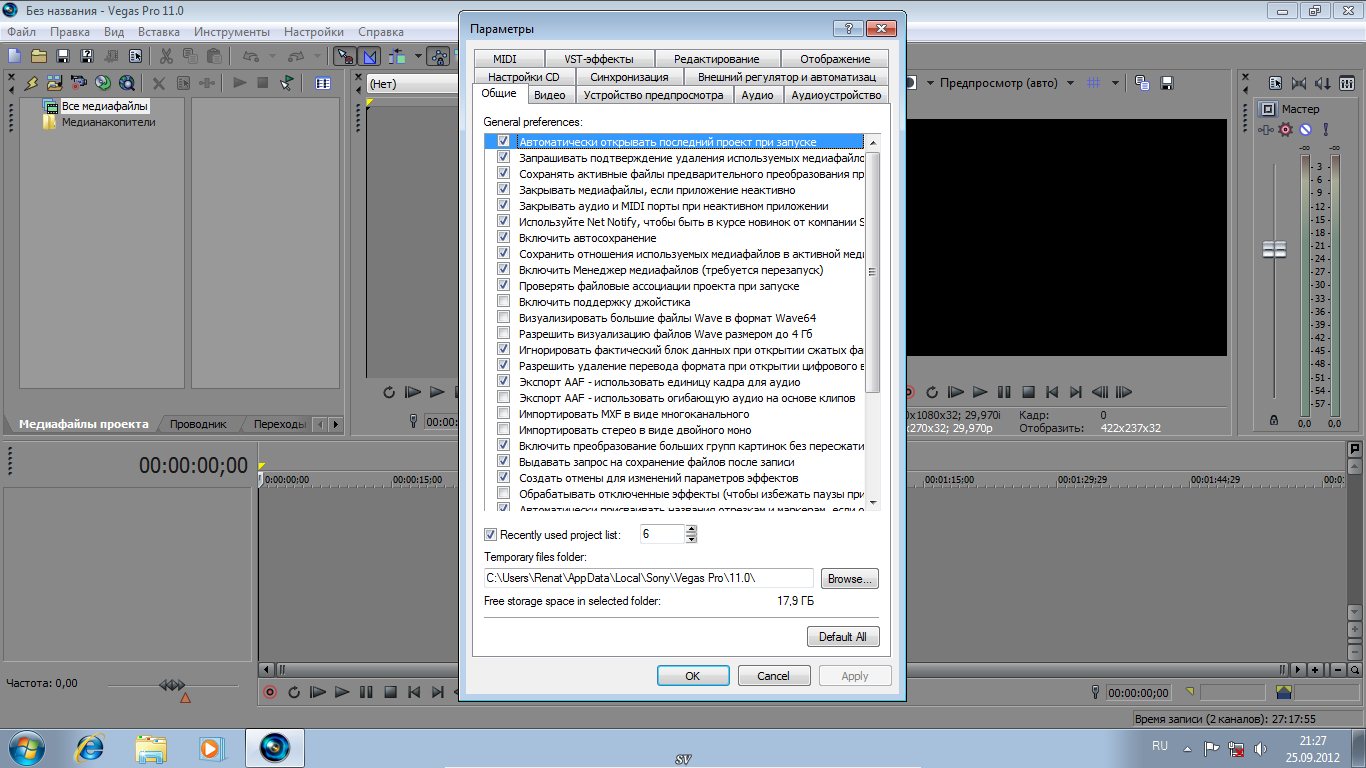Open the Master FX gear icon
Screen dimensions: 1366x768
(x=1286, y=130)
